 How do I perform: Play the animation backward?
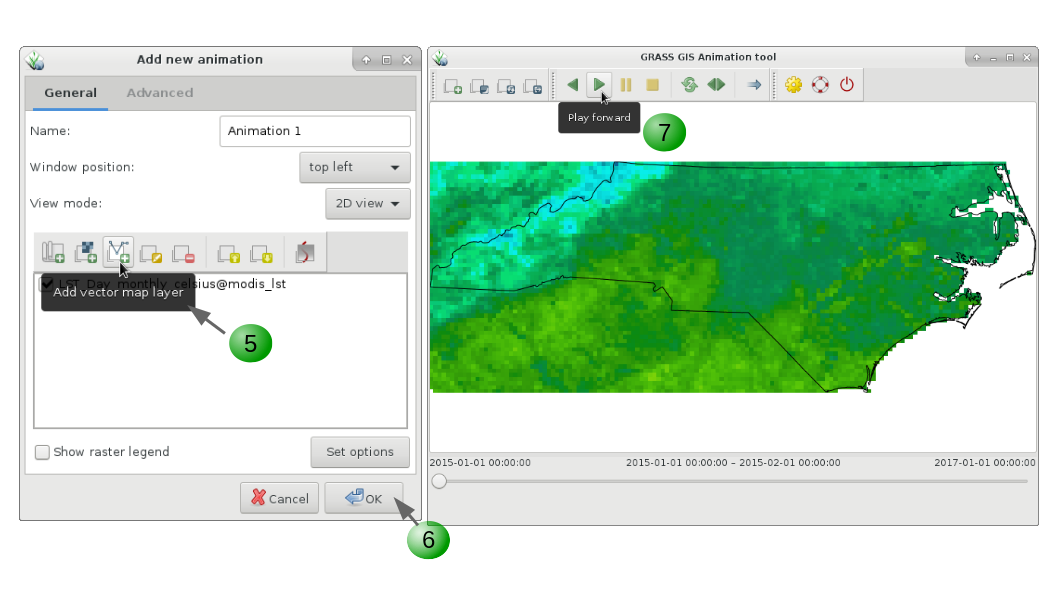[573, 85]
